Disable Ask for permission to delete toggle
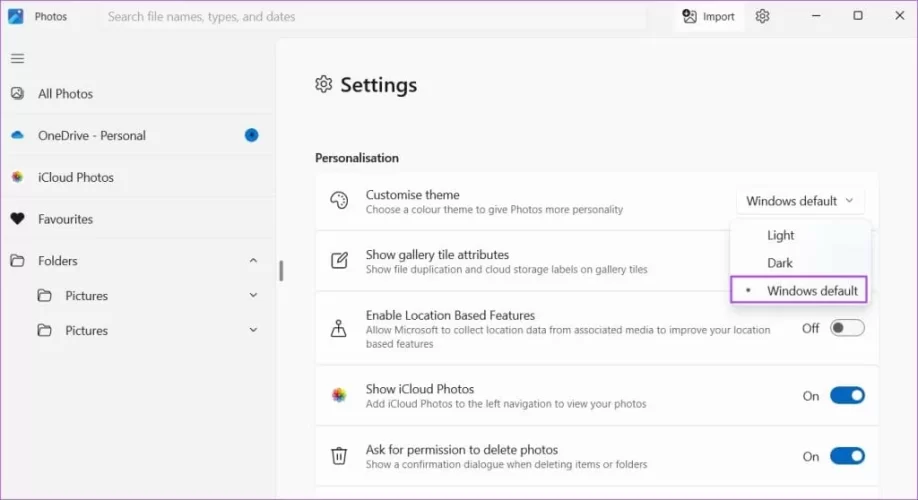Screen dimensions: 918x500 point(847,456)
